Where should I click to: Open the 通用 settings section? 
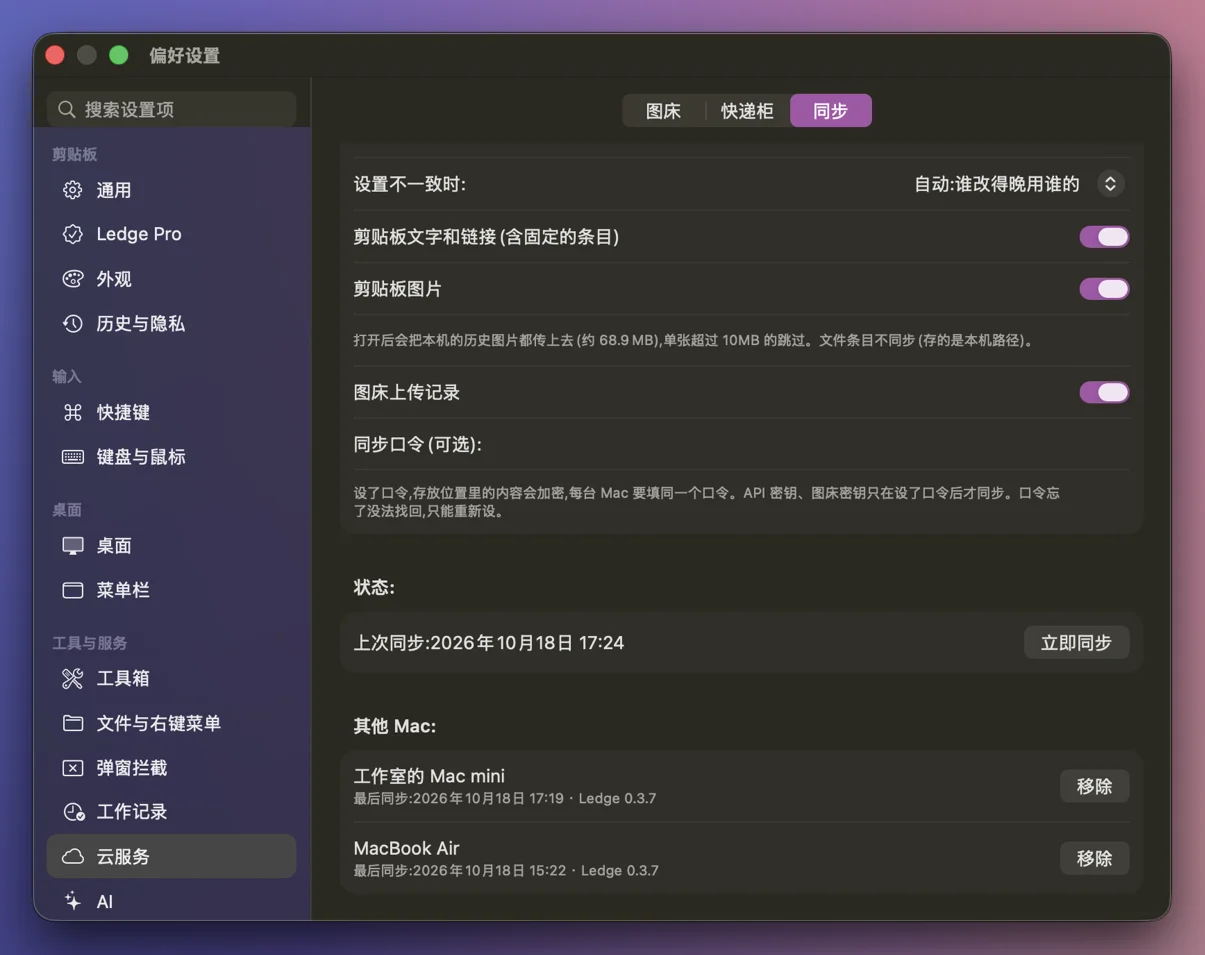(172, 190)
